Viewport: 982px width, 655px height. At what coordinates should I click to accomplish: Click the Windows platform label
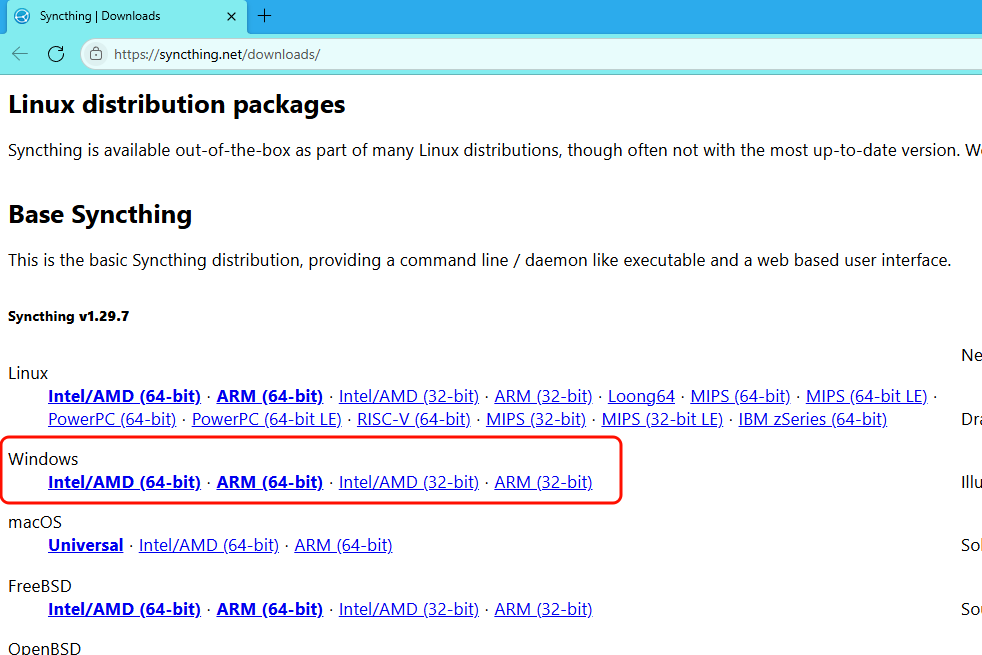tap(43, 459)
